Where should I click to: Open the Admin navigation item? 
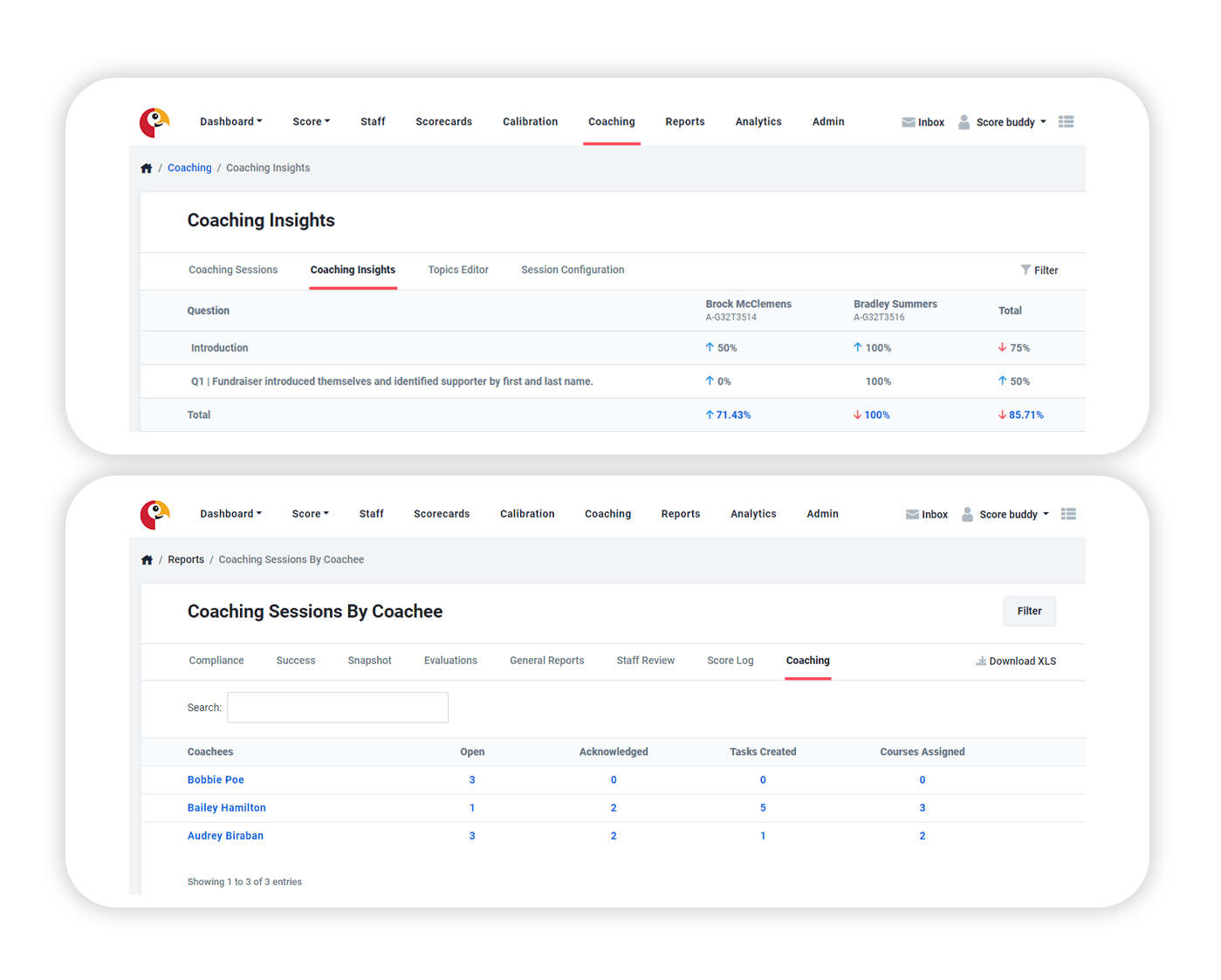tap(827, 121)
